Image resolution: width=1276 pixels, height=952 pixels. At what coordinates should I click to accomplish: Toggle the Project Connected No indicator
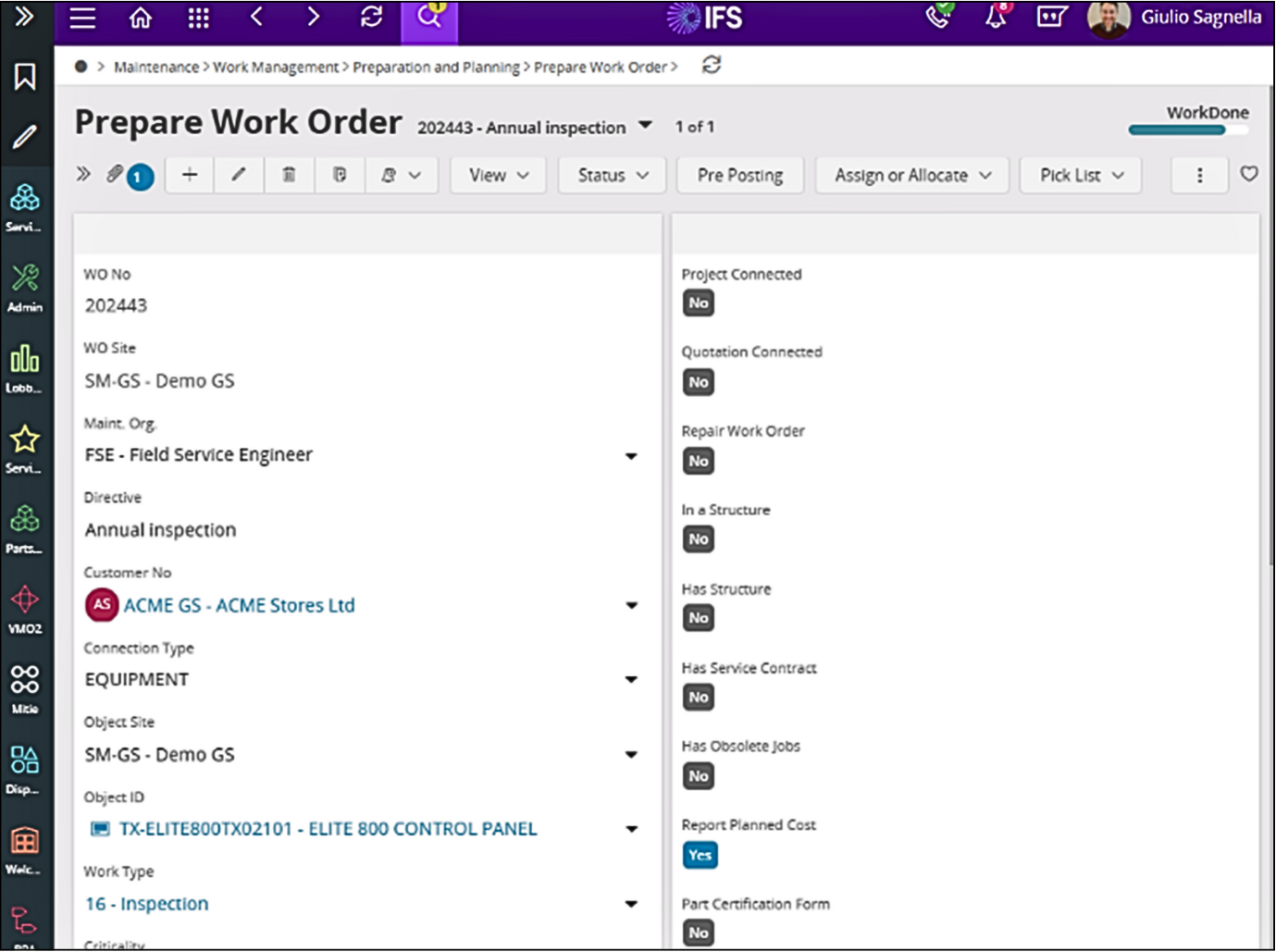point(699,303)
